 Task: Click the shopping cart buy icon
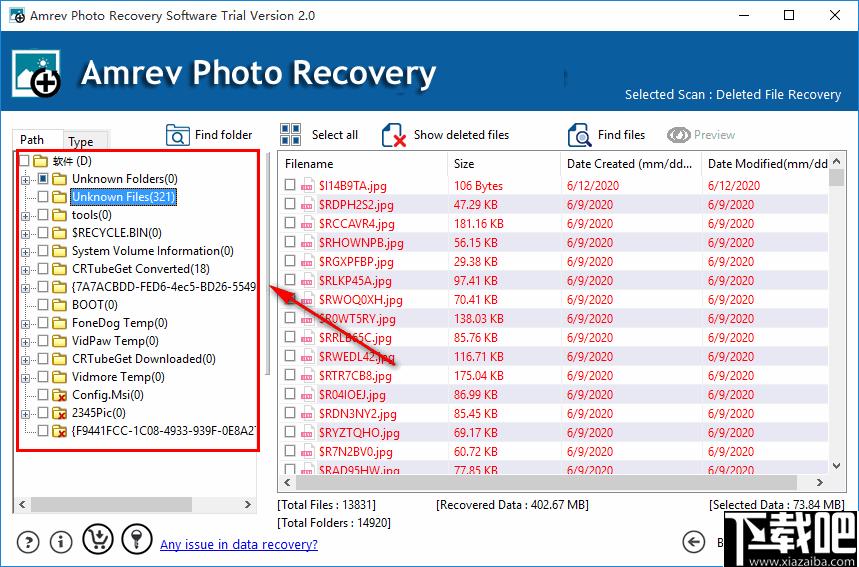pyautogui.click(x=98, y=539)
